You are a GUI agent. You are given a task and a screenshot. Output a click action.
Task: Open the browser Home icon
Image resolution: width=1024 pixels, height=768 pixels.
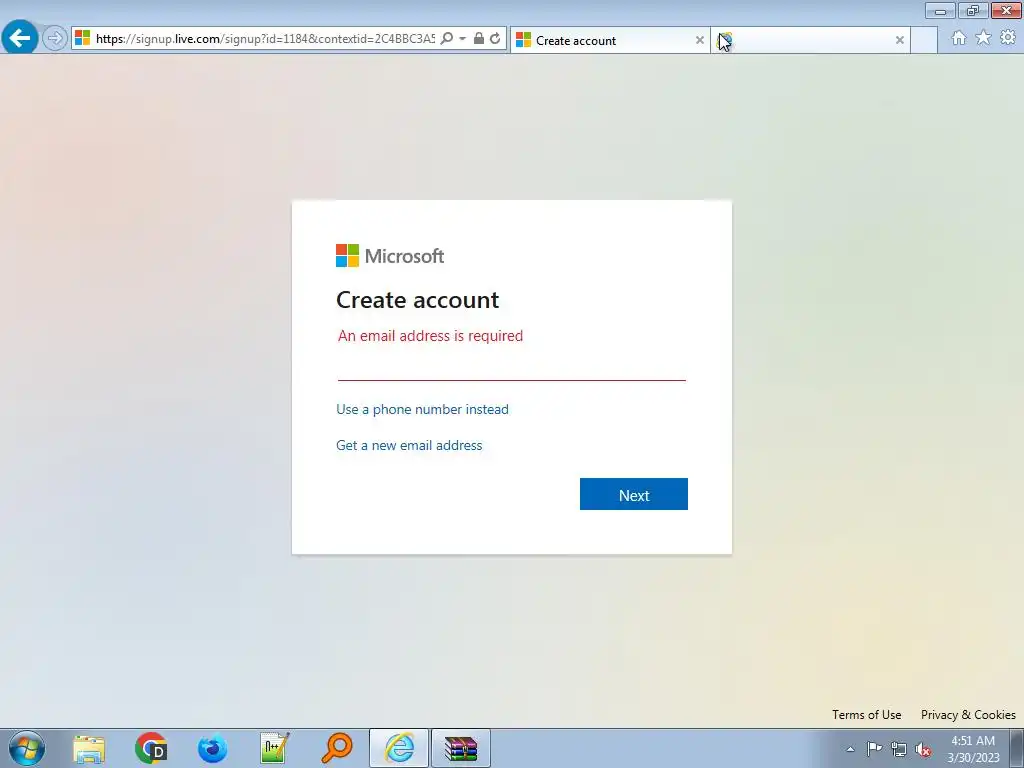[958, 38]
